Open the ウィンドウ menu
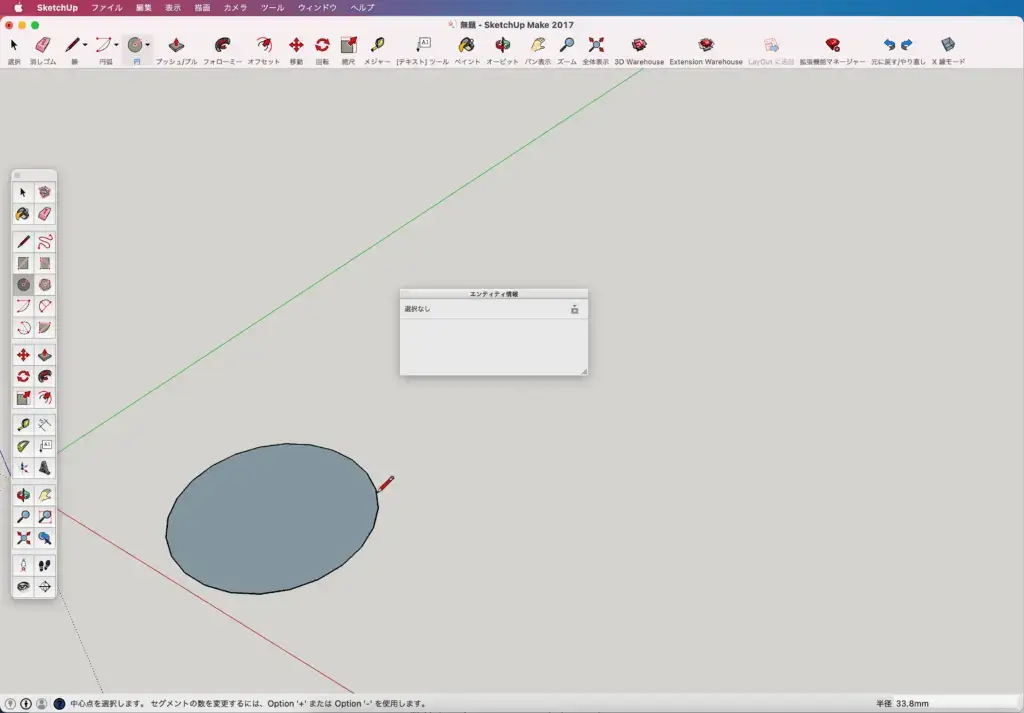The width and height of the screenshot is (1024, 713). (x=317, y=8)
